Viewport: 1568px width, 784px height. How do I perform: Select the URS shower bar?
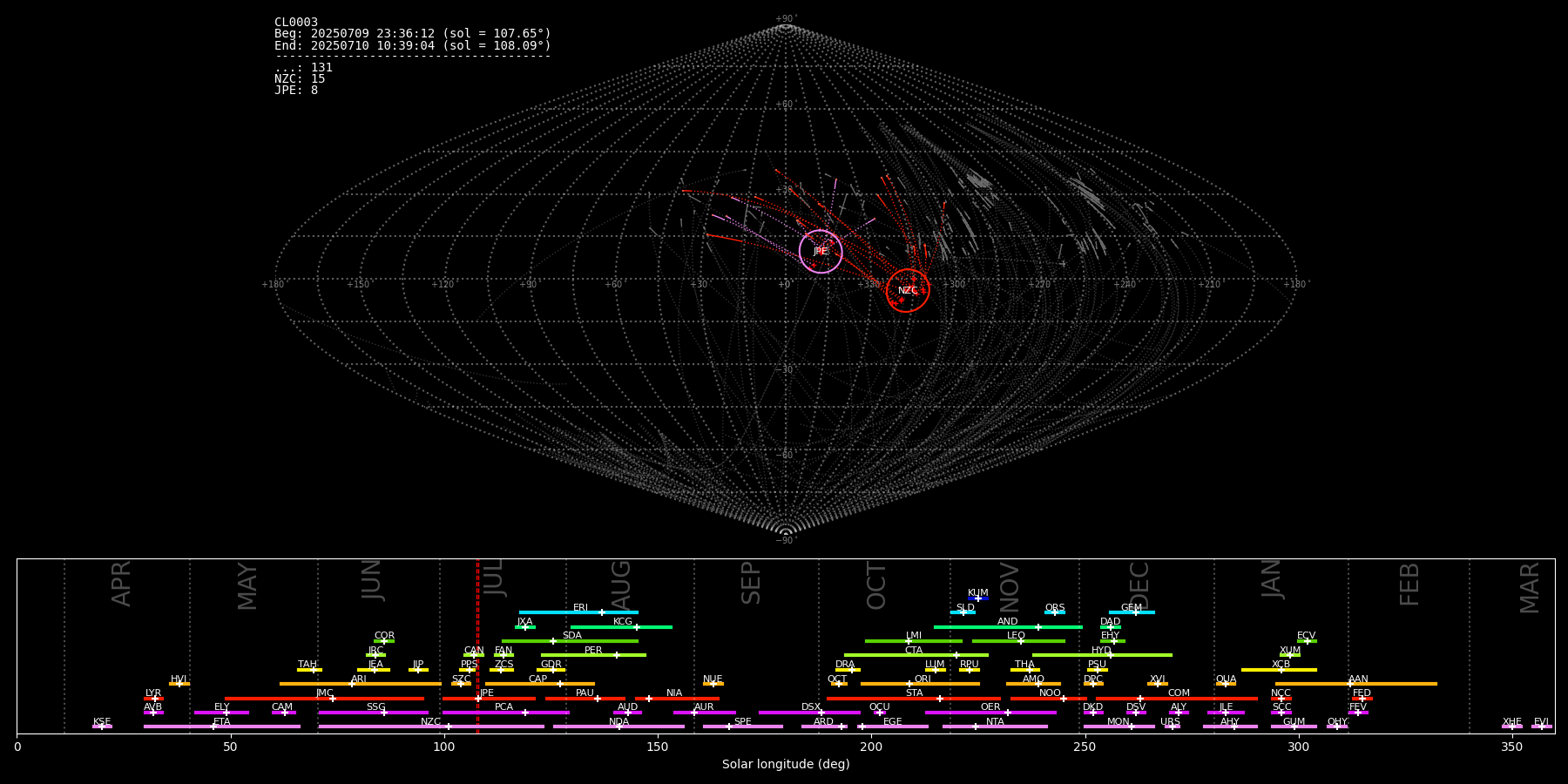[1172, 727]
